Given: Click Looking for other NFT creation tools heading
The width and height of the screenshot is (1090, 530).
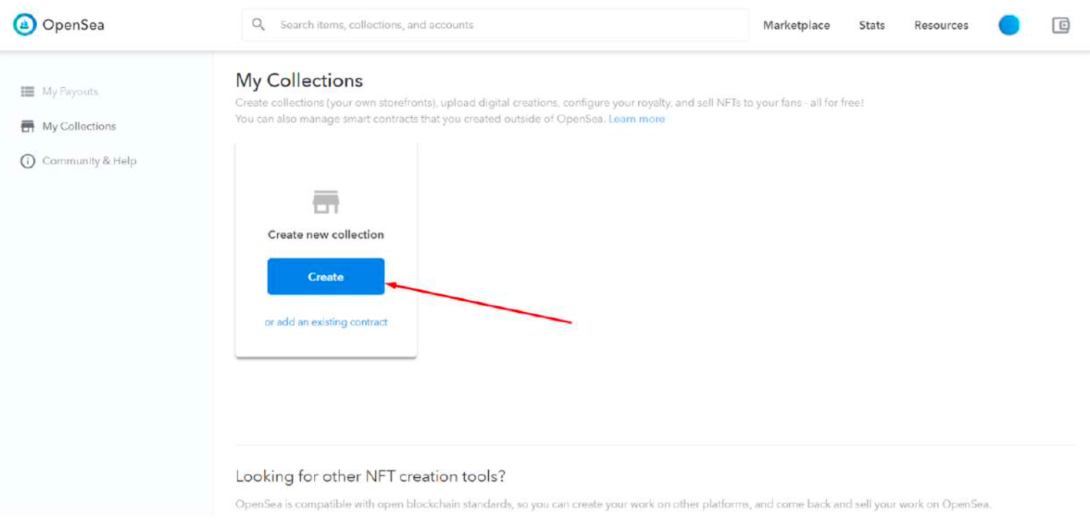Looking at the screenshot, I should pos(371,477).
